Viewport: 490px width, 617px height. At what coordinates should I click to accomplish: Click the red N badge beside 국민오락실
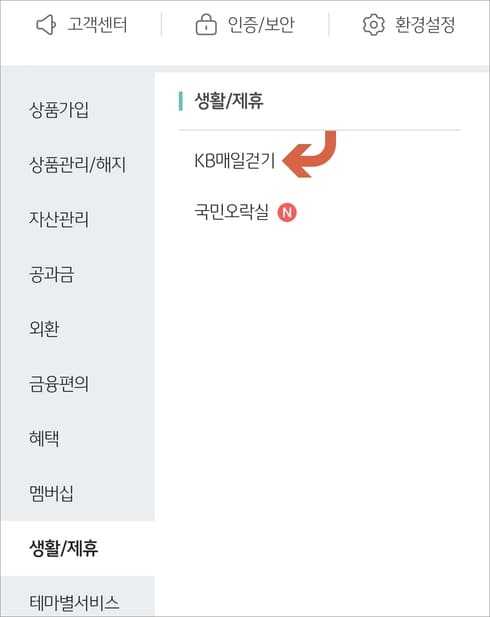click(x=287, y=212)
